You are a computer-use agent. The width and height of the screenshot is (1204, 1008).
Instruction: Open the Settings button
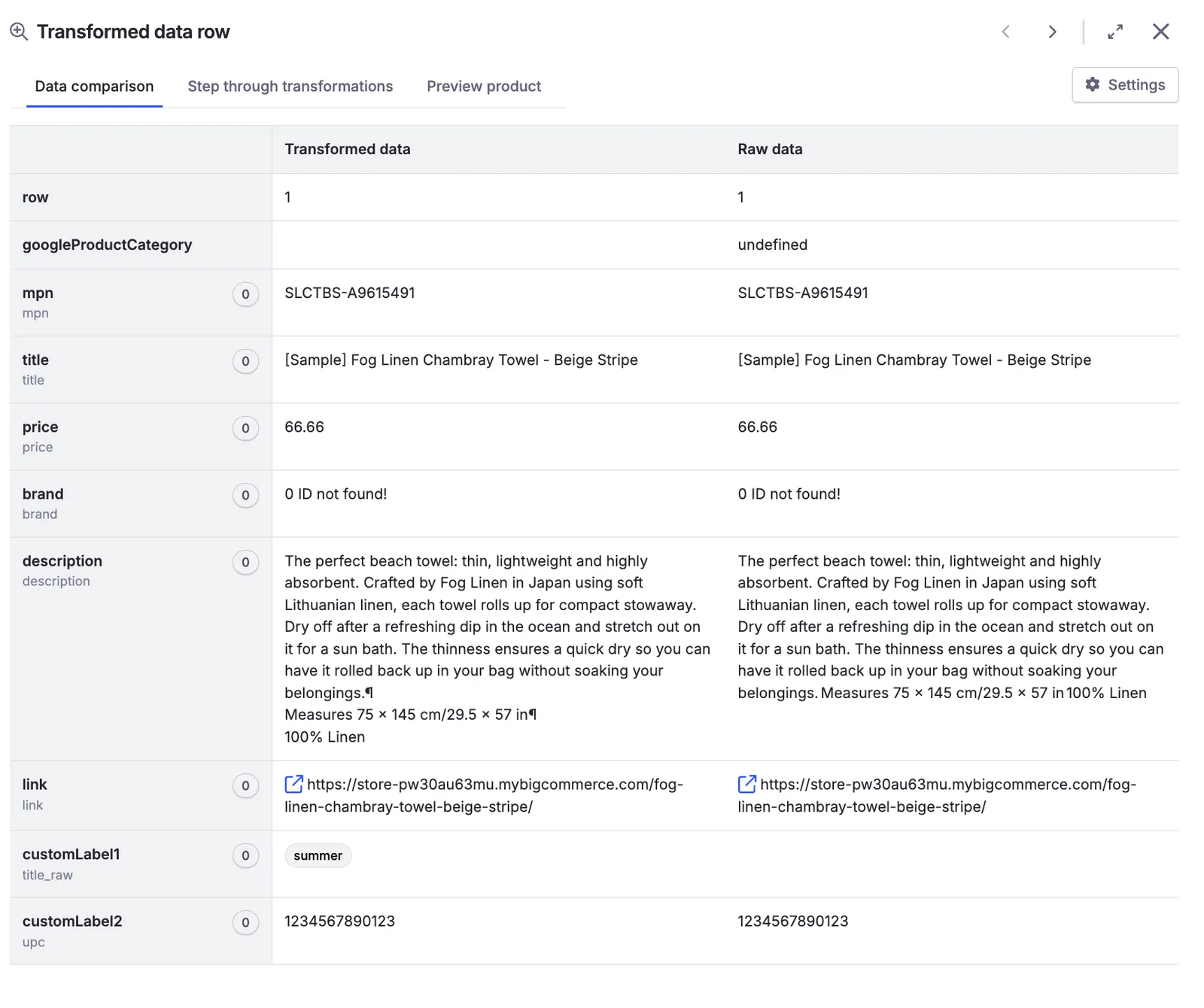coord(1125,85)
